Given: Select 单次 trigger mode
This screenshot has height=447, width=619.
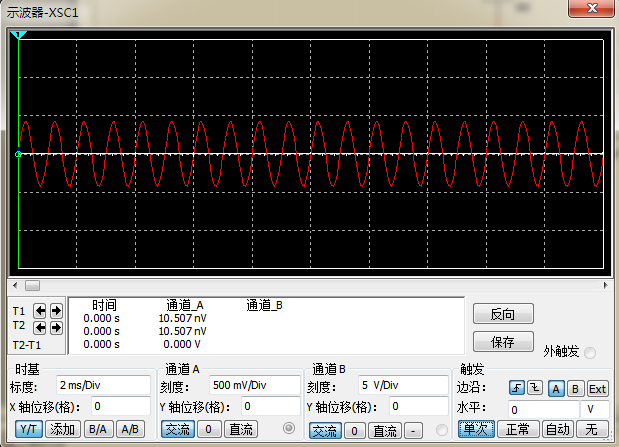Looking at the screenshot, I should (x=476, y=429).
